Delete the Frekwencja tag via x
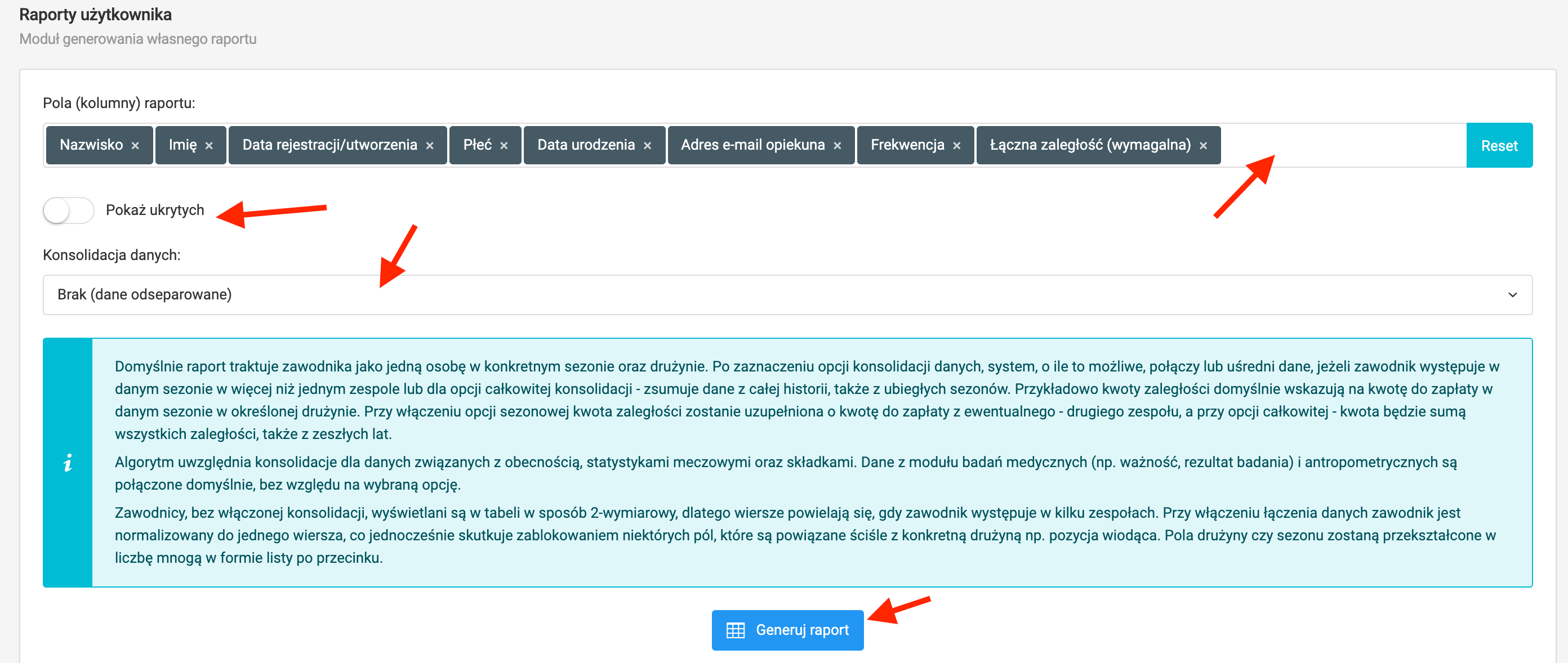 pyautogui.click(x=957, y=146)
